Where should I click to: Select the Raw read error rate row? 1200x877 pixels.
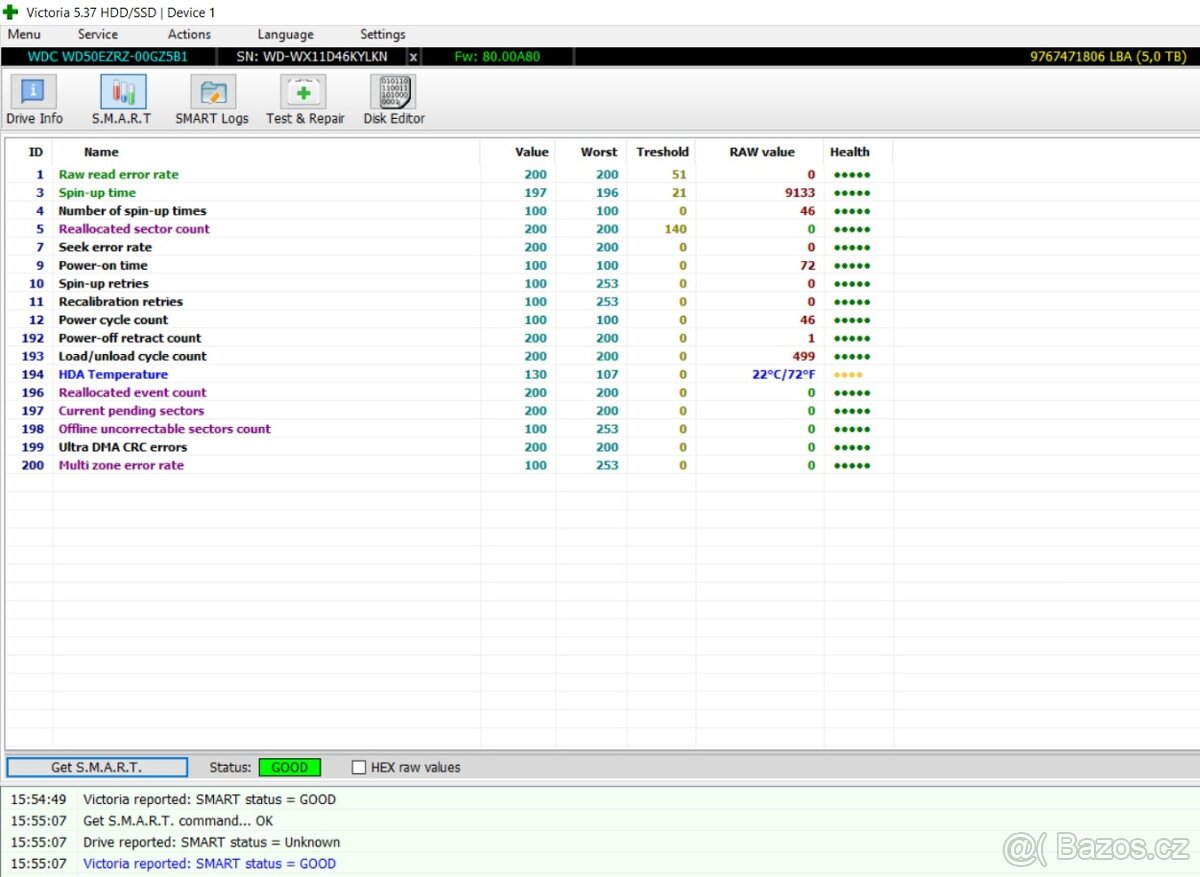click(x=449, y=174)
